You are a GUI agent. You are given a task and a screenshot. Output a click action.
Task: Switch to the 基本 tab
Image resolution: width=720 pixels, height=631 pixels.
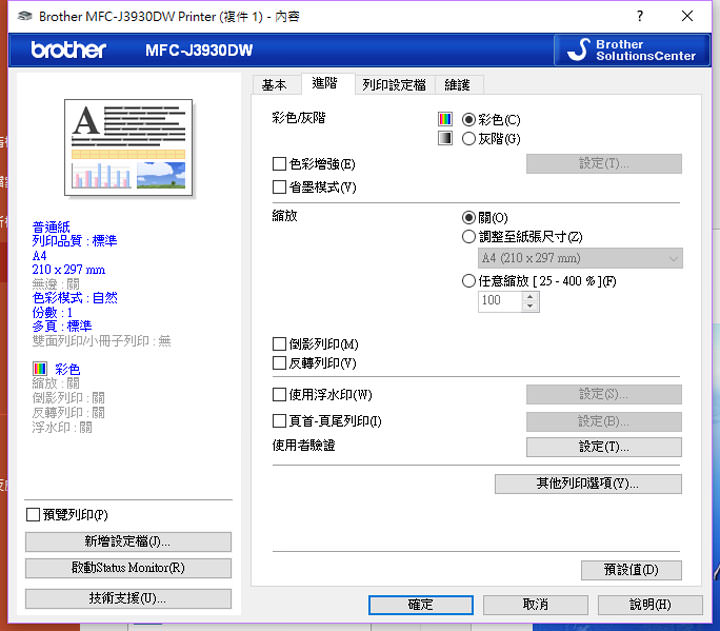point(274,85)
